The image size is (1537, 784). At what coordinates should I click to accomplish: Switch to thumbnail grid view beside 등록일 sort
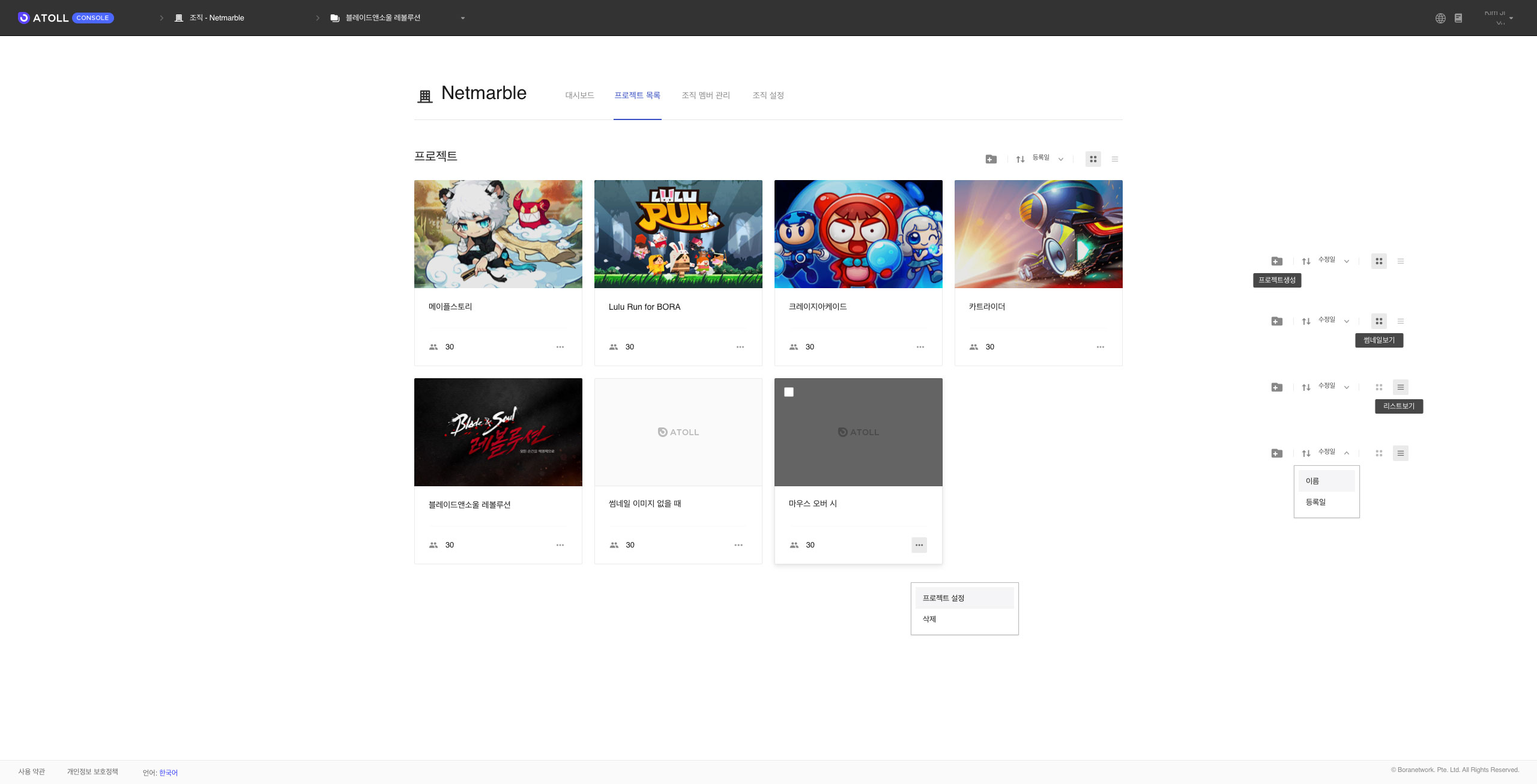point(1093,159)
